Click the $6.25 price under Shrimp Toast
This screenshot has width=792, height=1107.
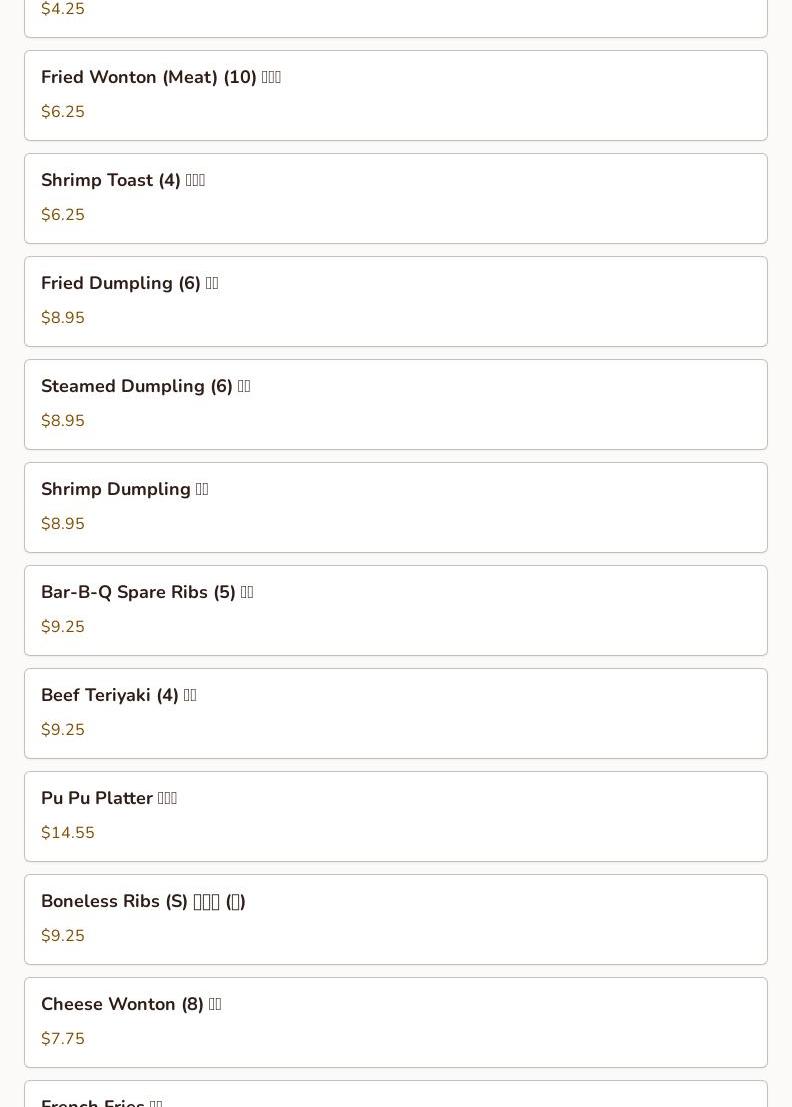click(x=63, y=215)
